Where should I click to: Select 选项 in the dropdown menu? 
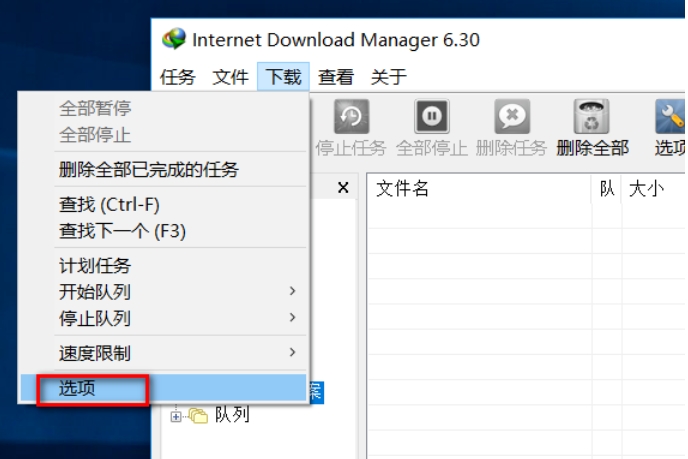tap(163, 388)
